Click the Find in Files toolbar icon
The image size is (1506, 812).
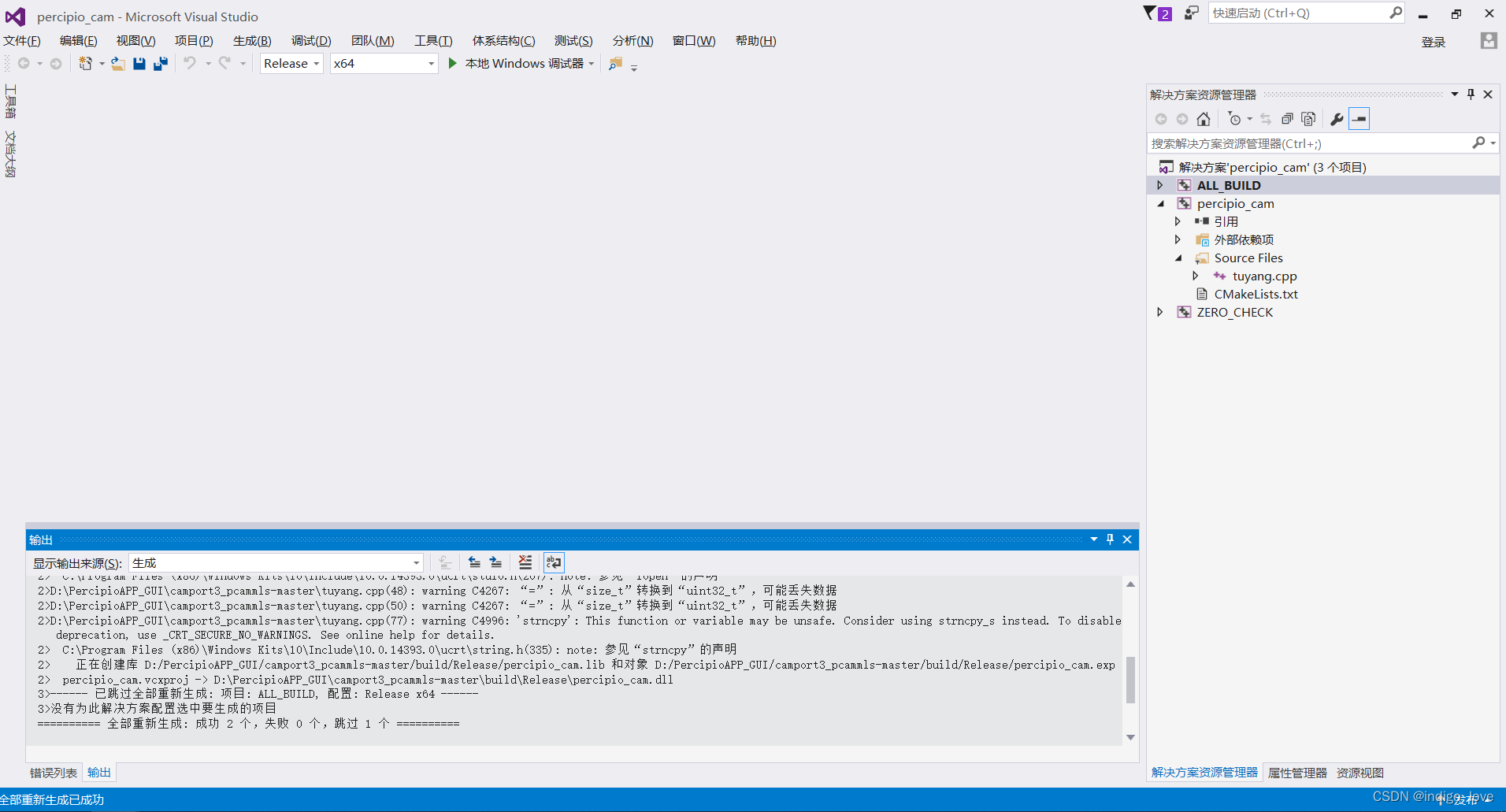pos(616,64)
